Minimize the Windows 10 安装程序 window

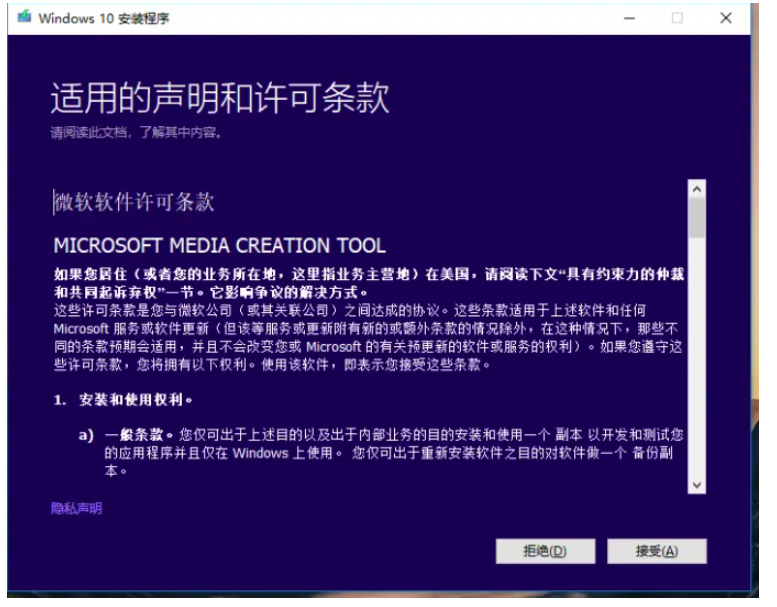[x=628, y=18]
